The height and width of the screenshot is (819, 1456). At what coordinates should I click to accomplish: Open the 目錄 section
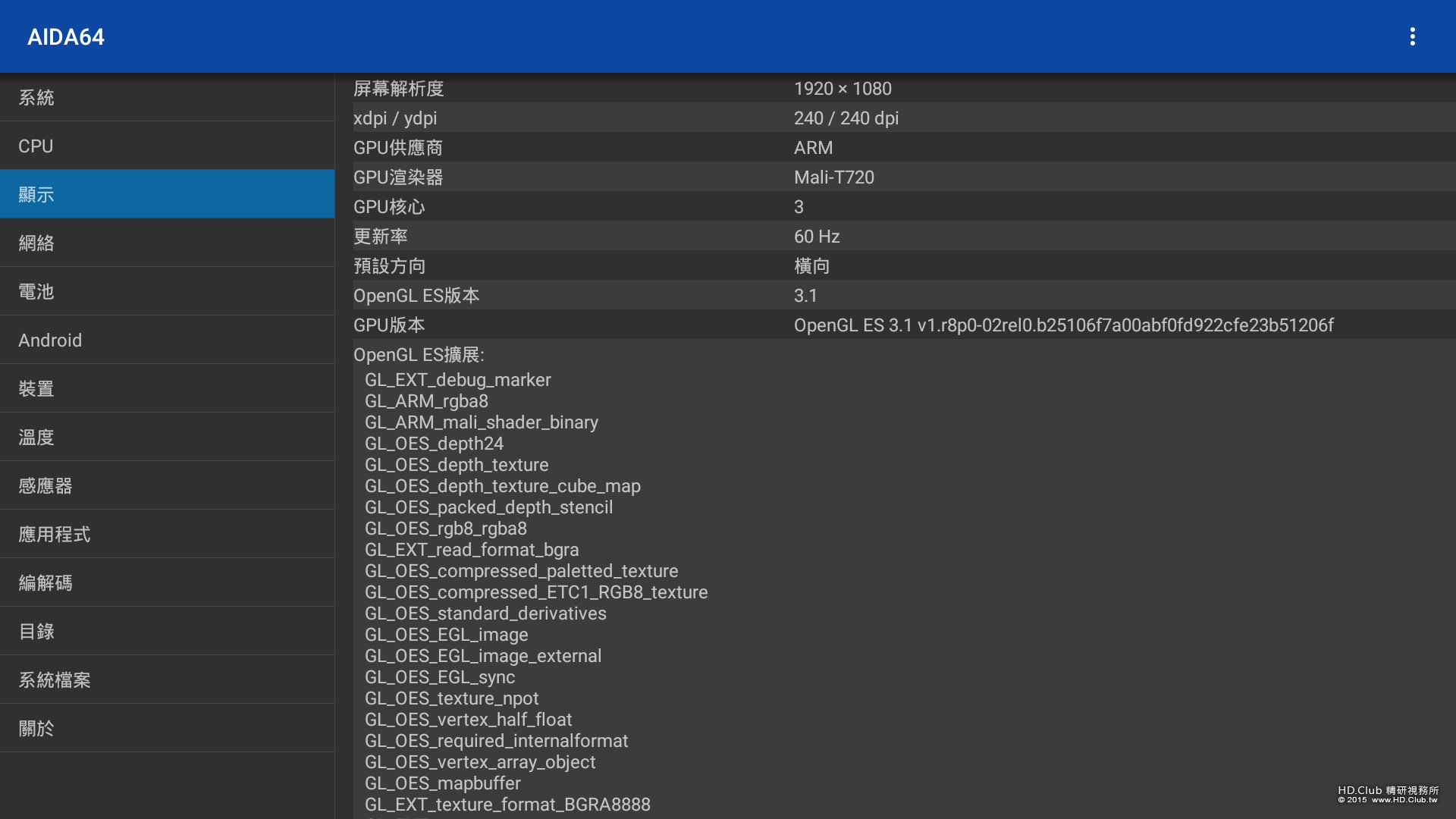pyautogui.click(x=167, y=631)
